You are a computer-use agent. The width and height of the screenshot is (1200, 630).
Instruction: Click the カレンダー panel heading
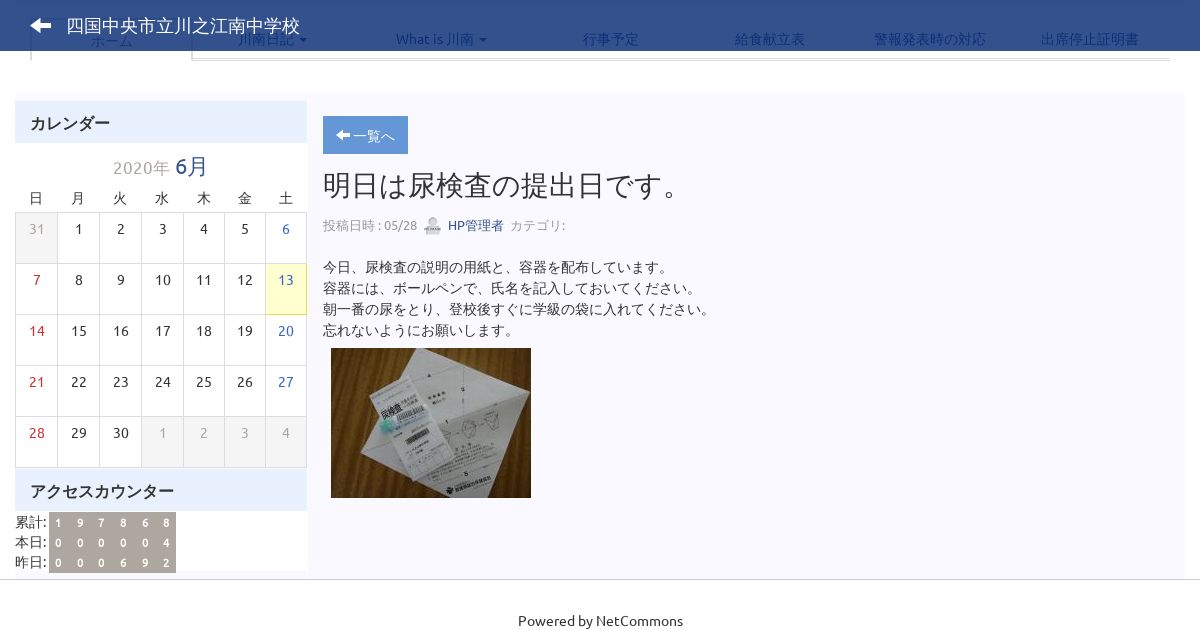[161, 123]
